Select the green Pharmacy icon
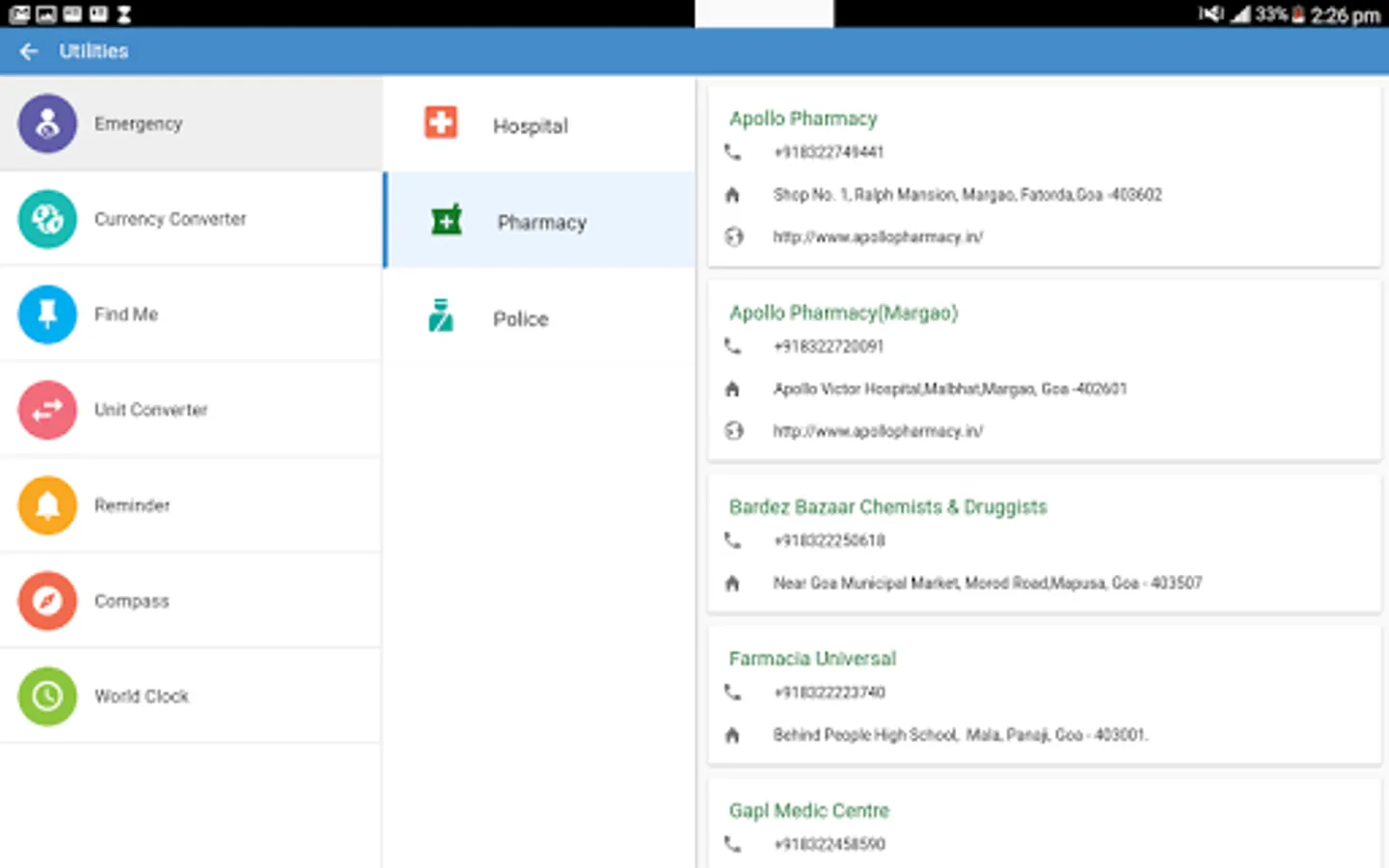This screenshot has width=1389, height=868. pyautogui.click(x=446, y=221)
